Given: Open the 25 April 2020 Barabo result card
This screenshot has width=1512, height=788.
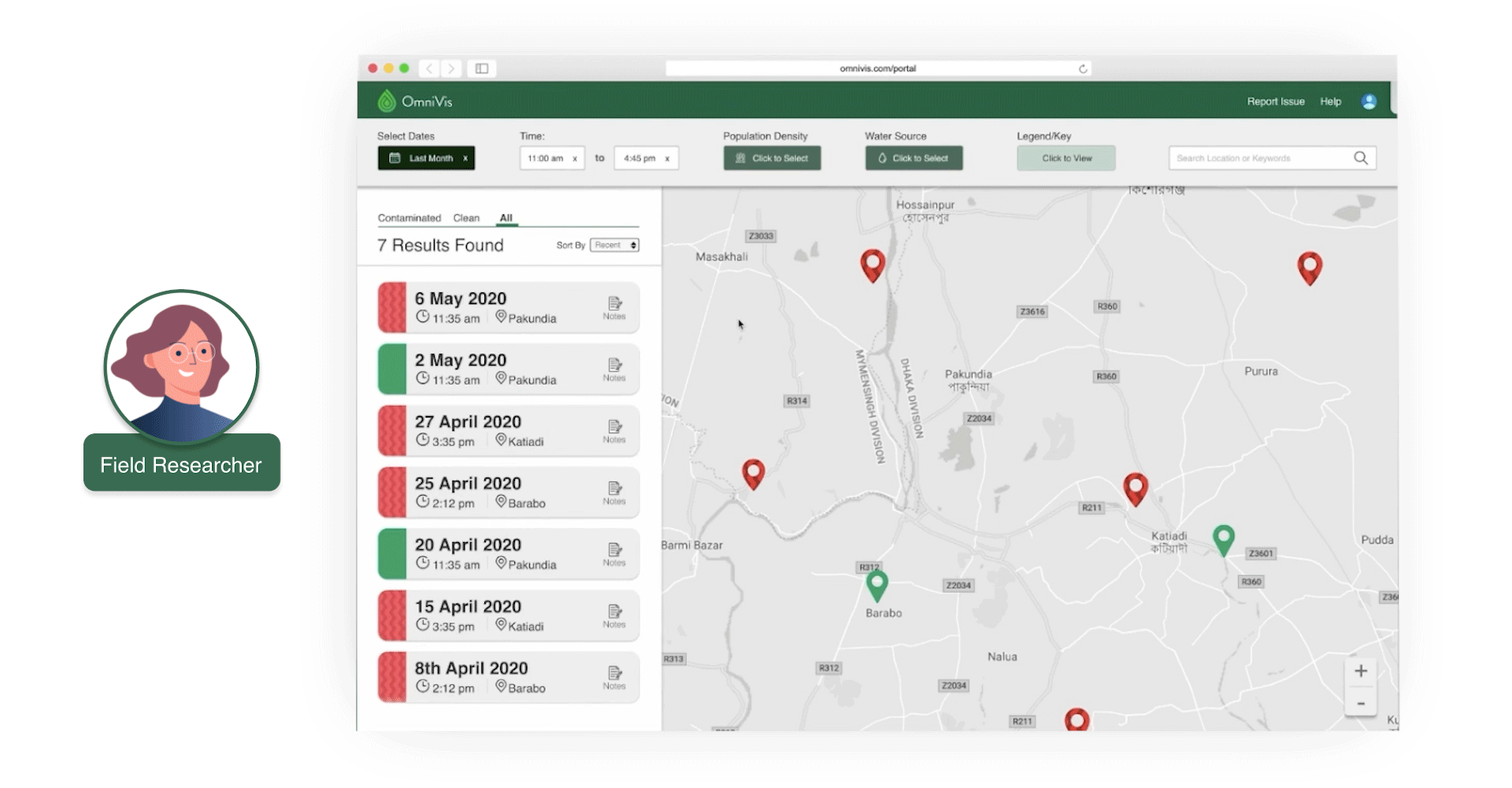Looking at the screenshot, I should click(x=509, y=492).
